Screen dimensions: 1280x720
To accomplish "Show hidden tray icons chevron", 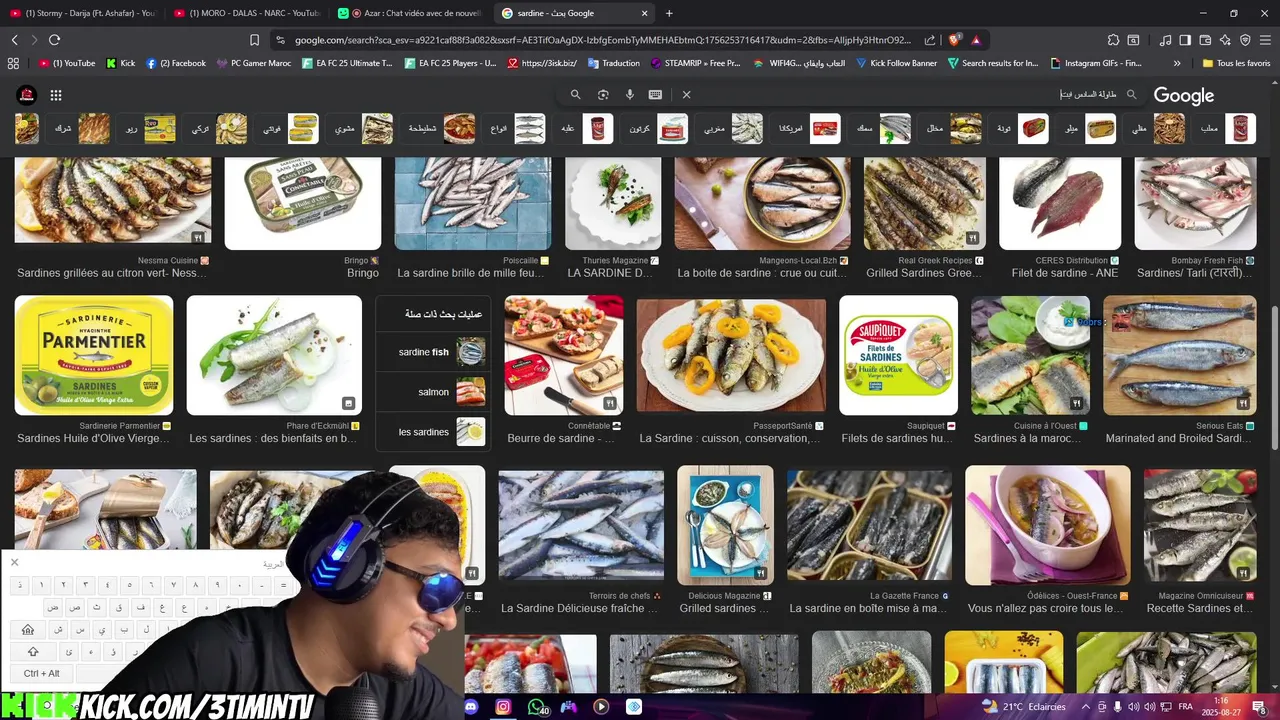I will [1086, 707].
